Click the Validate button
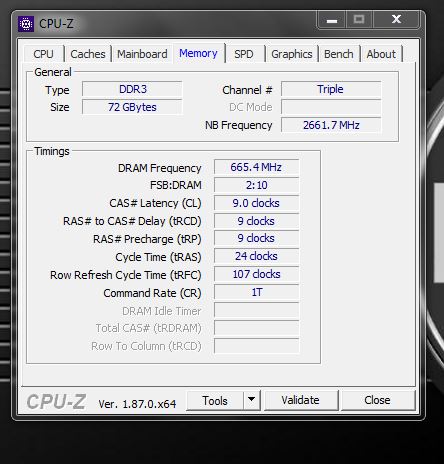This screenshot has width=444, height=464. 301,400
